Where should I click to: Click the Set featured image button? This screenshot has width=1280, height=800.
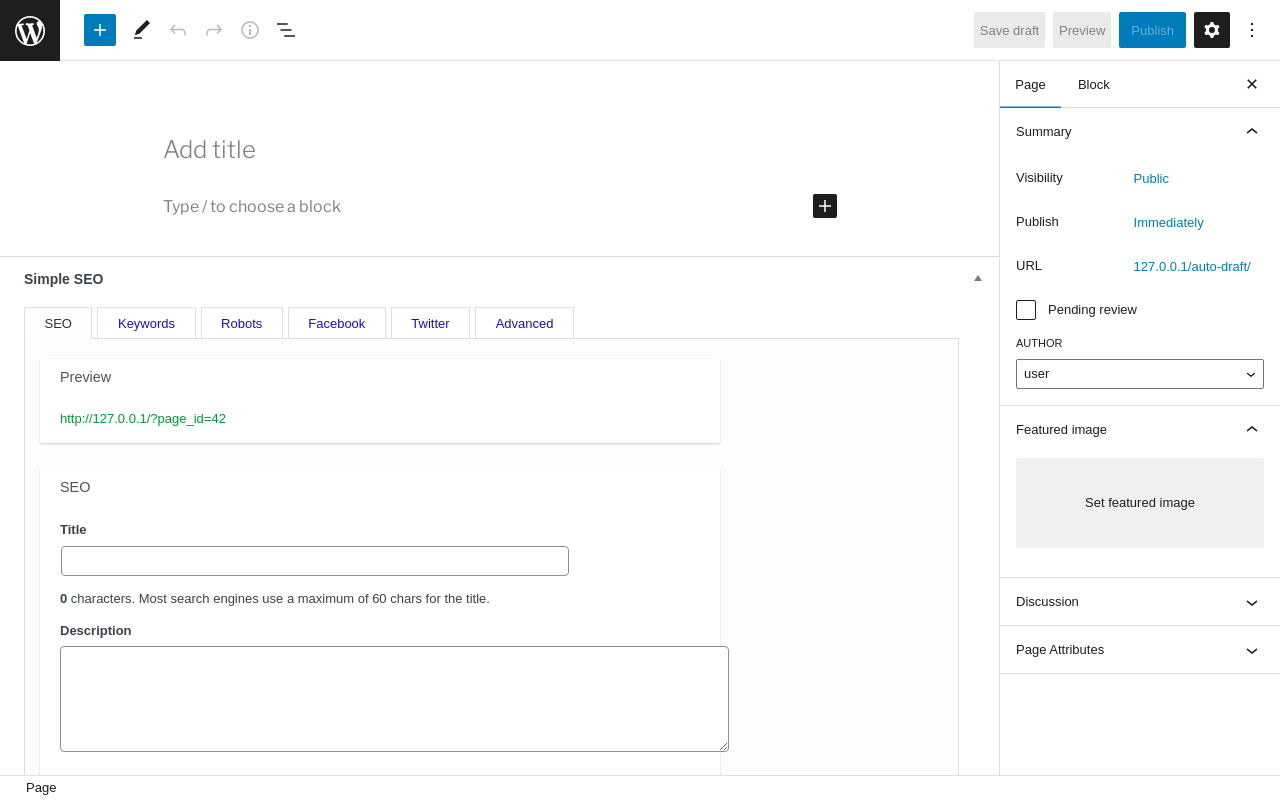[1140, 503]
